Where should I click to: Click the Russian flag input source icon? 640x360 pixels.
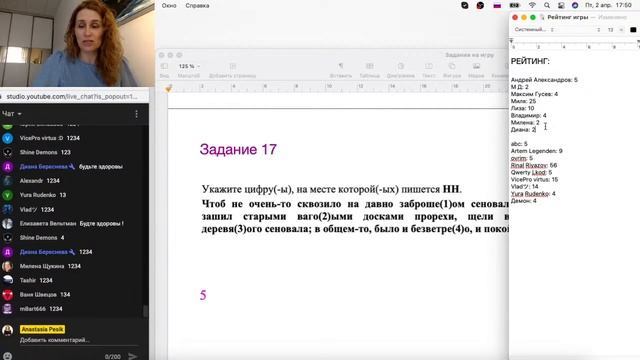[497, 5]
